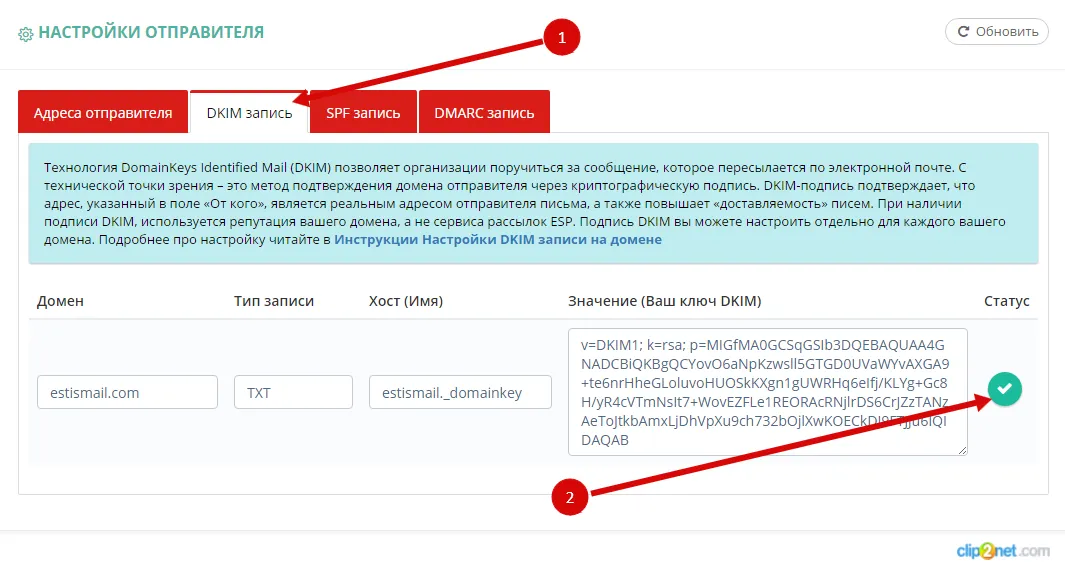
Task: Focus the estismail._domainkey host field
Action: point(460,393)
